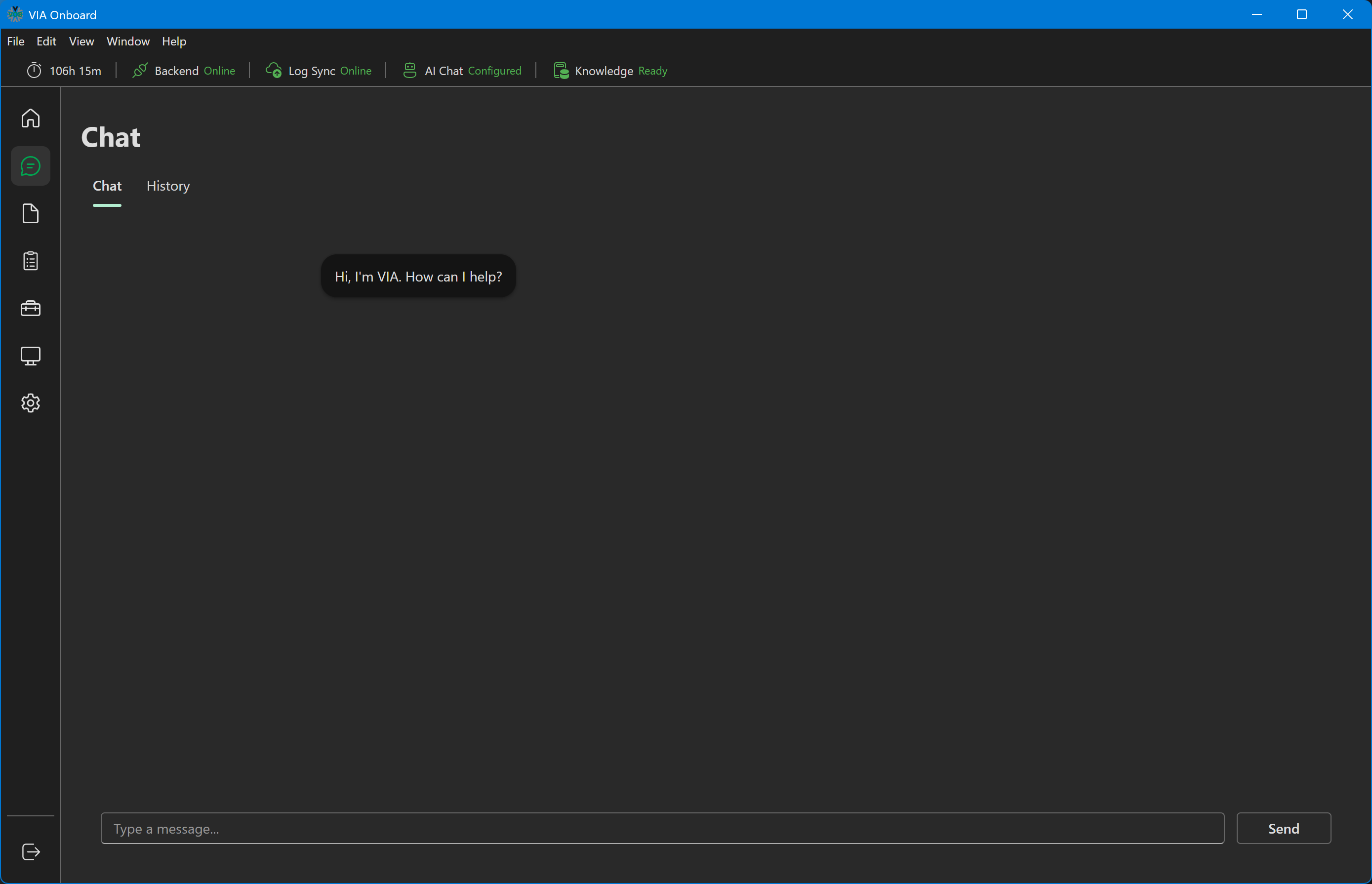The image size is (1372, 884).
Task: Open the Help menu
Action: (x=174, y=41)
